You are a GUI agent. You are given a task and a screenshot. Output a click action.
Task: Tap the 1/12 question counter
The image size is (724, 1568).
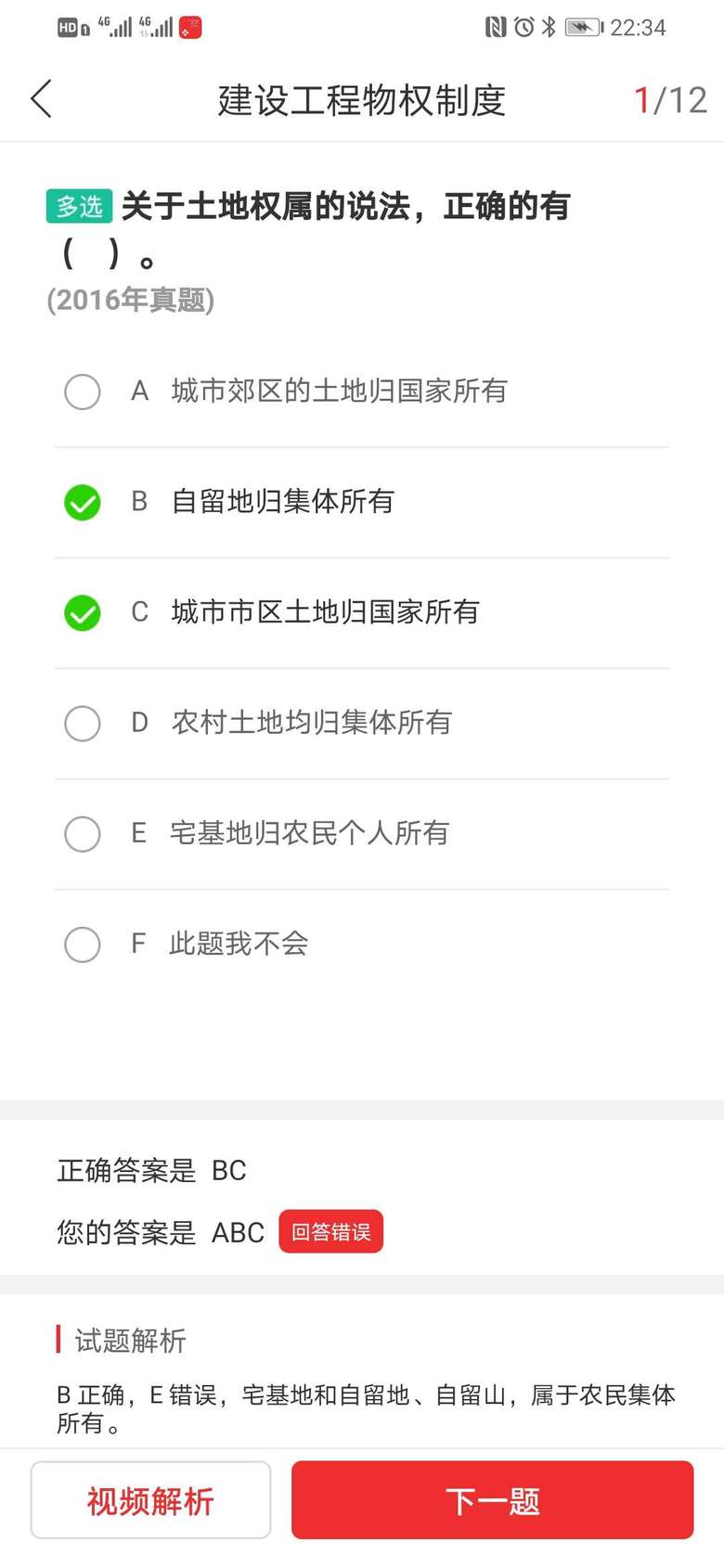click(x=669, y=100)
